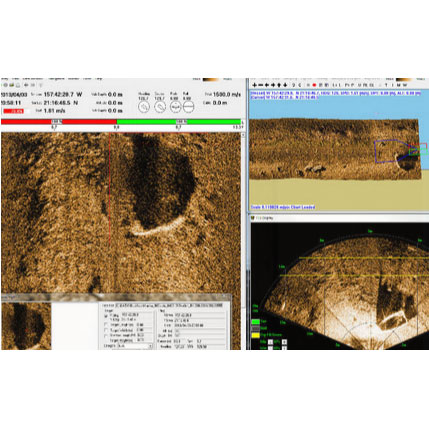Click the red port-side coverage bar
Image resolution: width=429 pixels, height=429 pixels.
coord(59,122)
